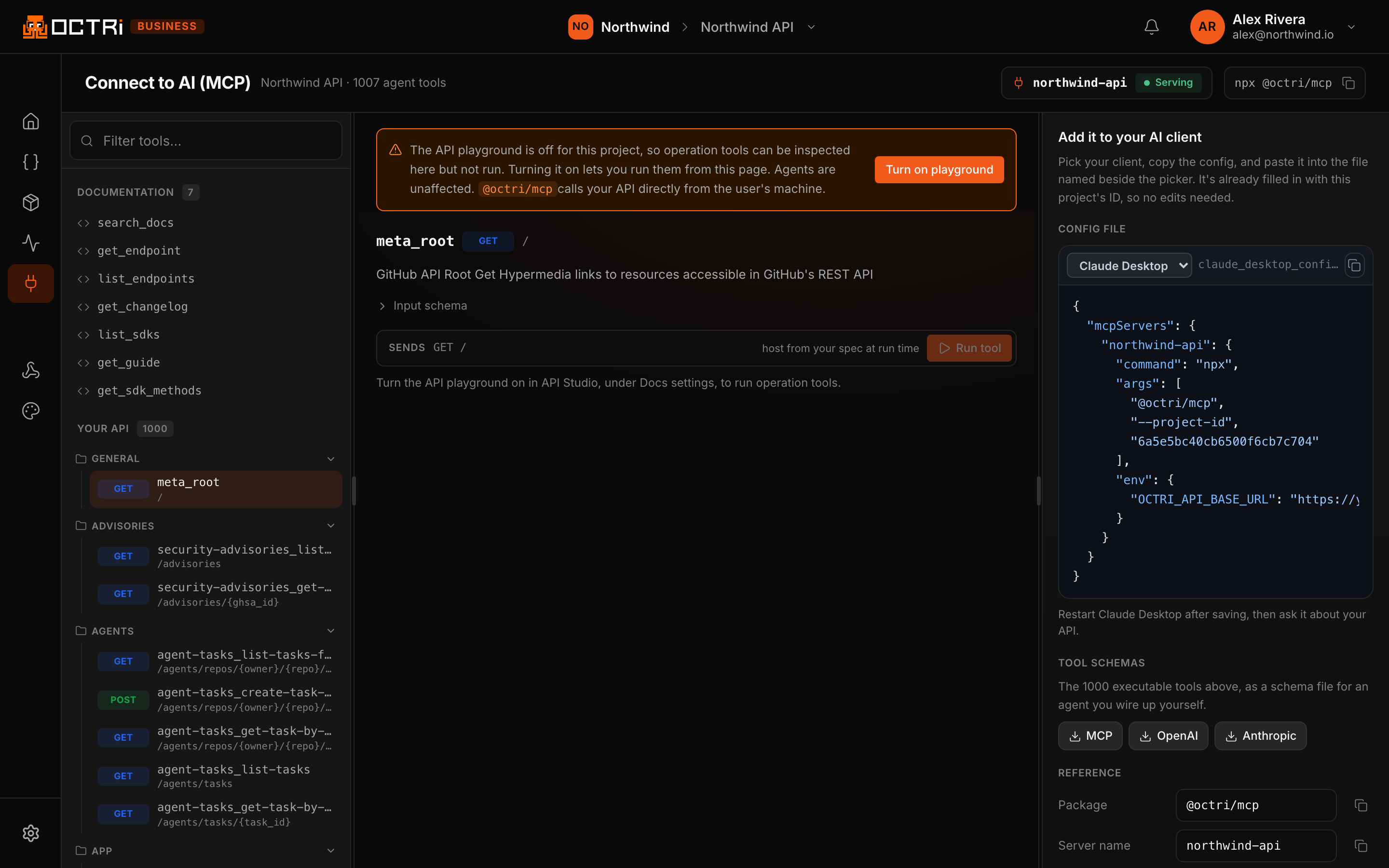Screen dimensions: 1389x868
Task: Open the /agents/tasks/{task_id} tool
Action: point(216,814)
